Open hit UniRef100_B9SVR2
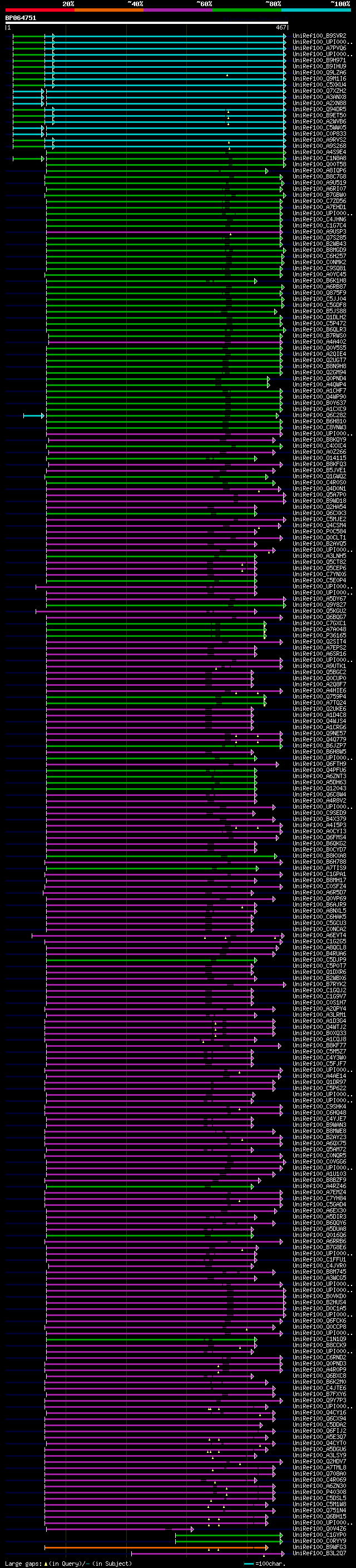 coord(319,36)
